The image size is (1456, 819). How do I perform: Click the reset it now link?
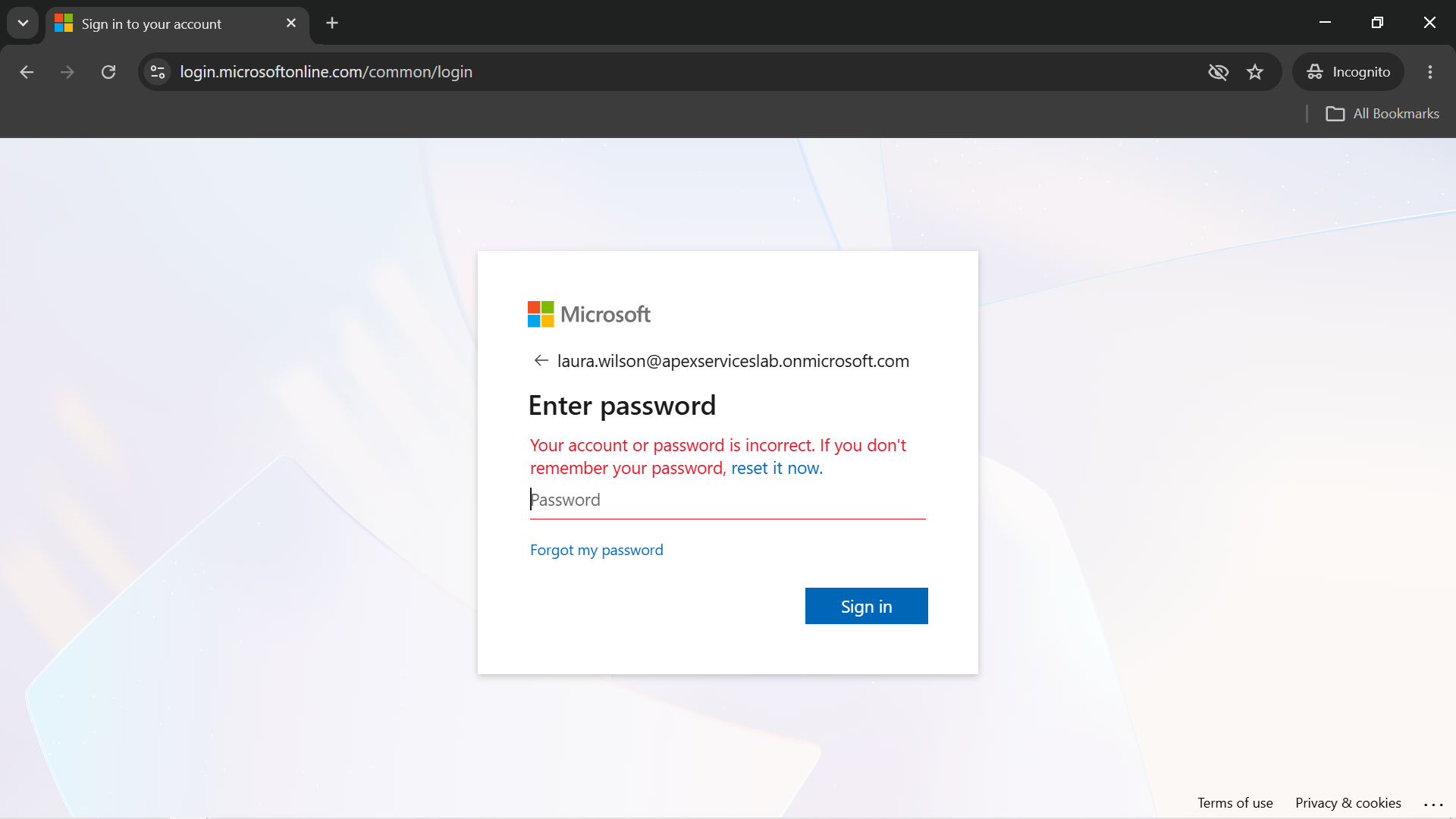[x=777, y=469]
